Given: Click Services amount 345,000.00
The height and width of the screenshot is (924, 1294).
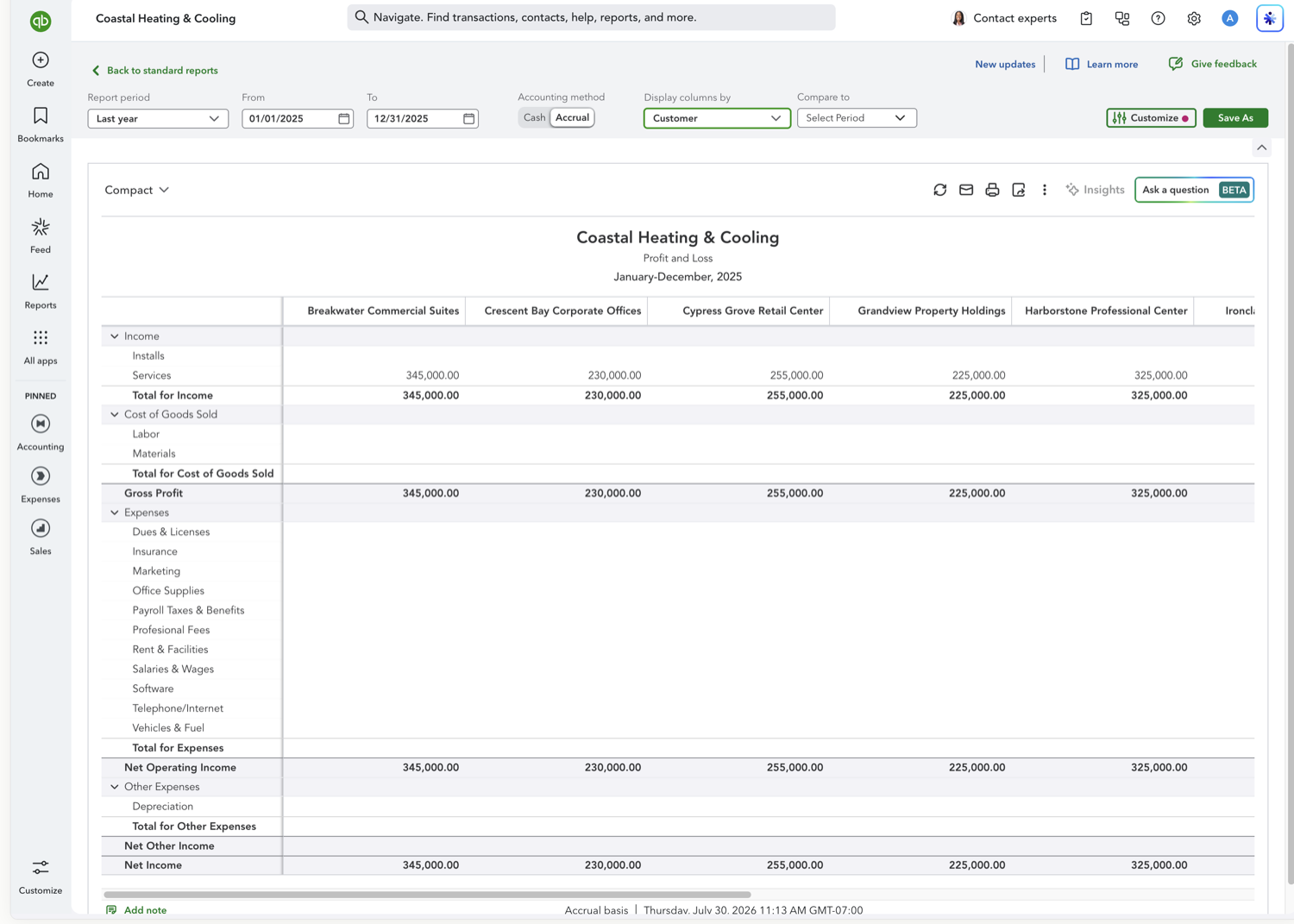Looking at the screenshot, I should coord(432,375).
